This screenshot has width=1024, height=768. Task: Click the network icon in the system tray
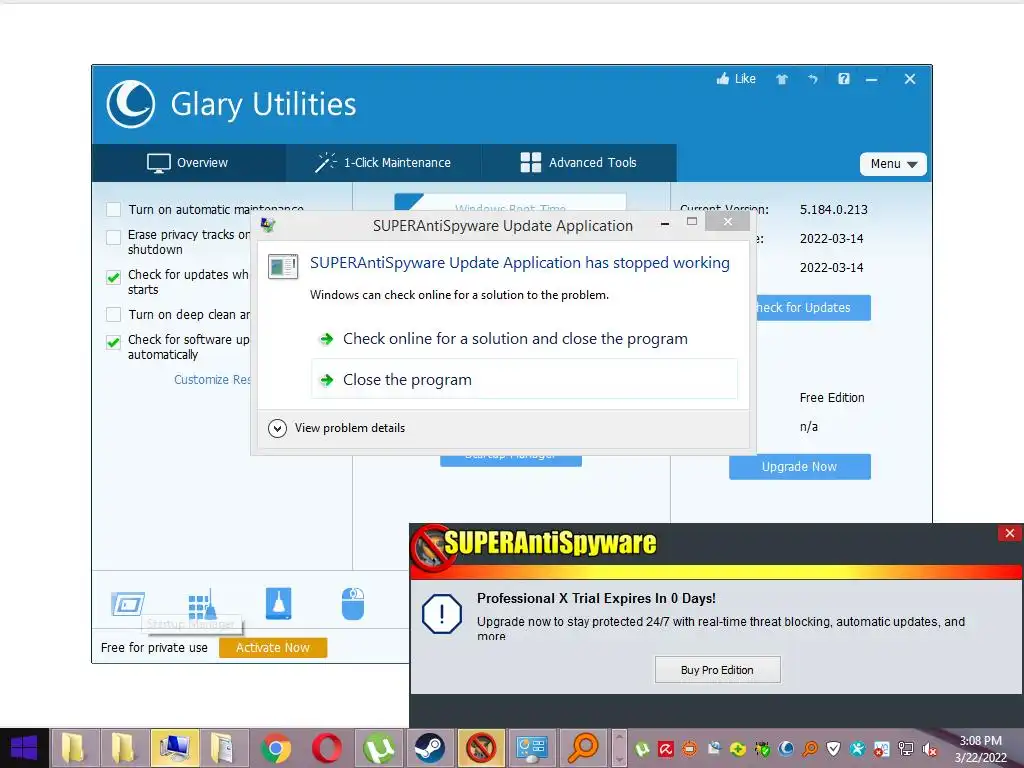[906, 749]
